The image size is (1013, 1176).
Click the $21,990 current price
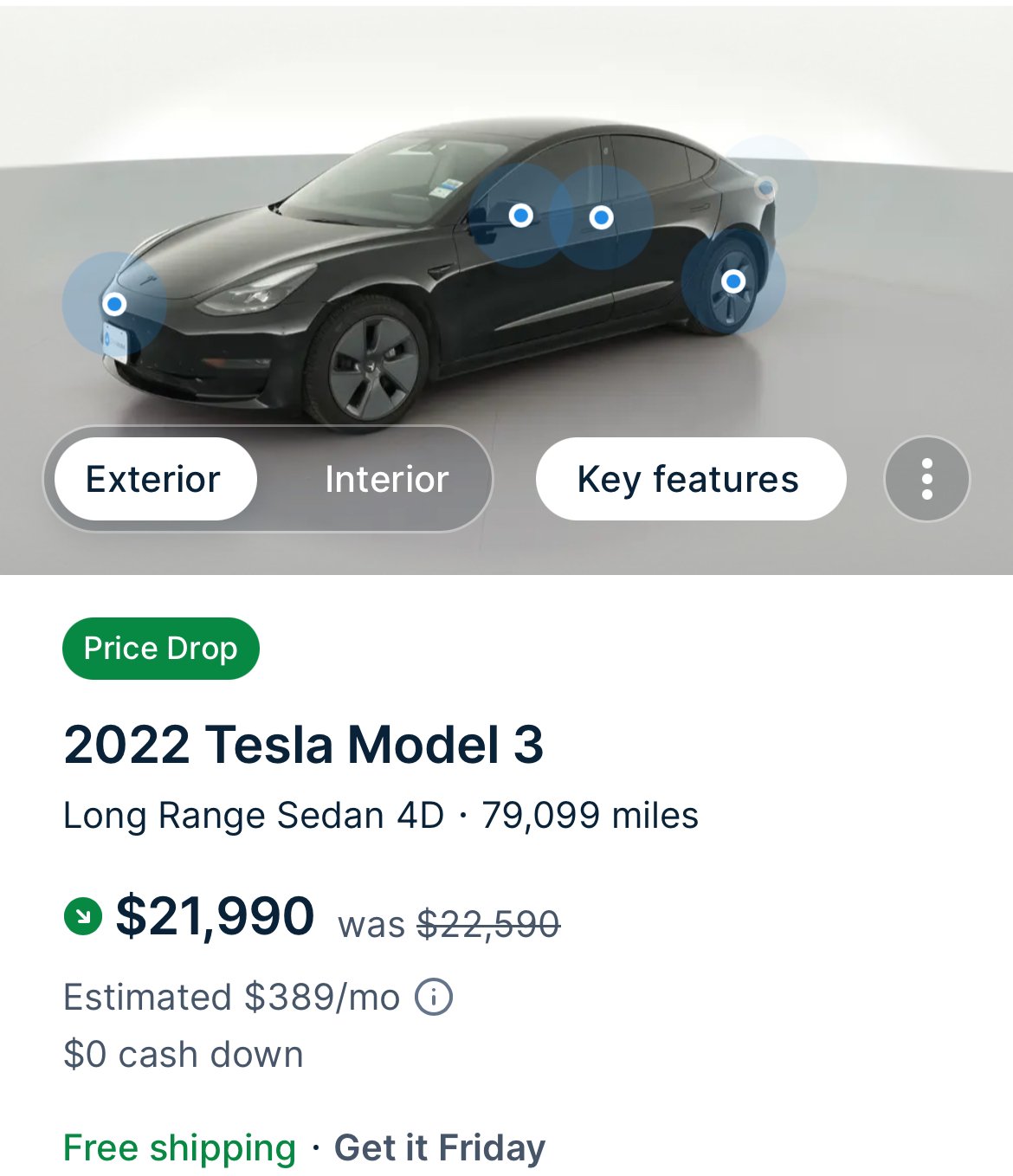[215, 916]
